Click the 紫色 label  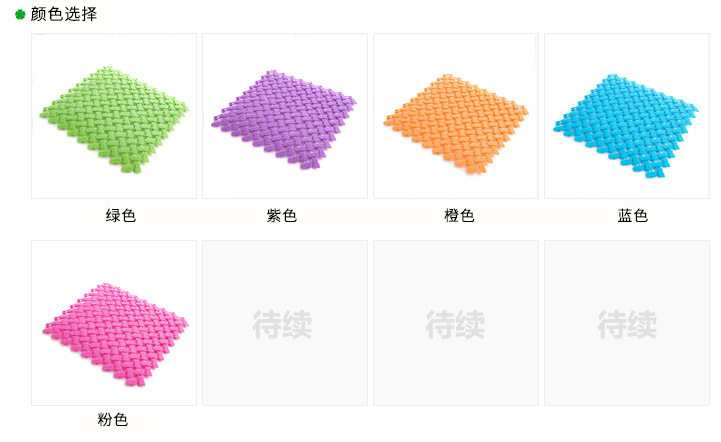tap(281, 215)
